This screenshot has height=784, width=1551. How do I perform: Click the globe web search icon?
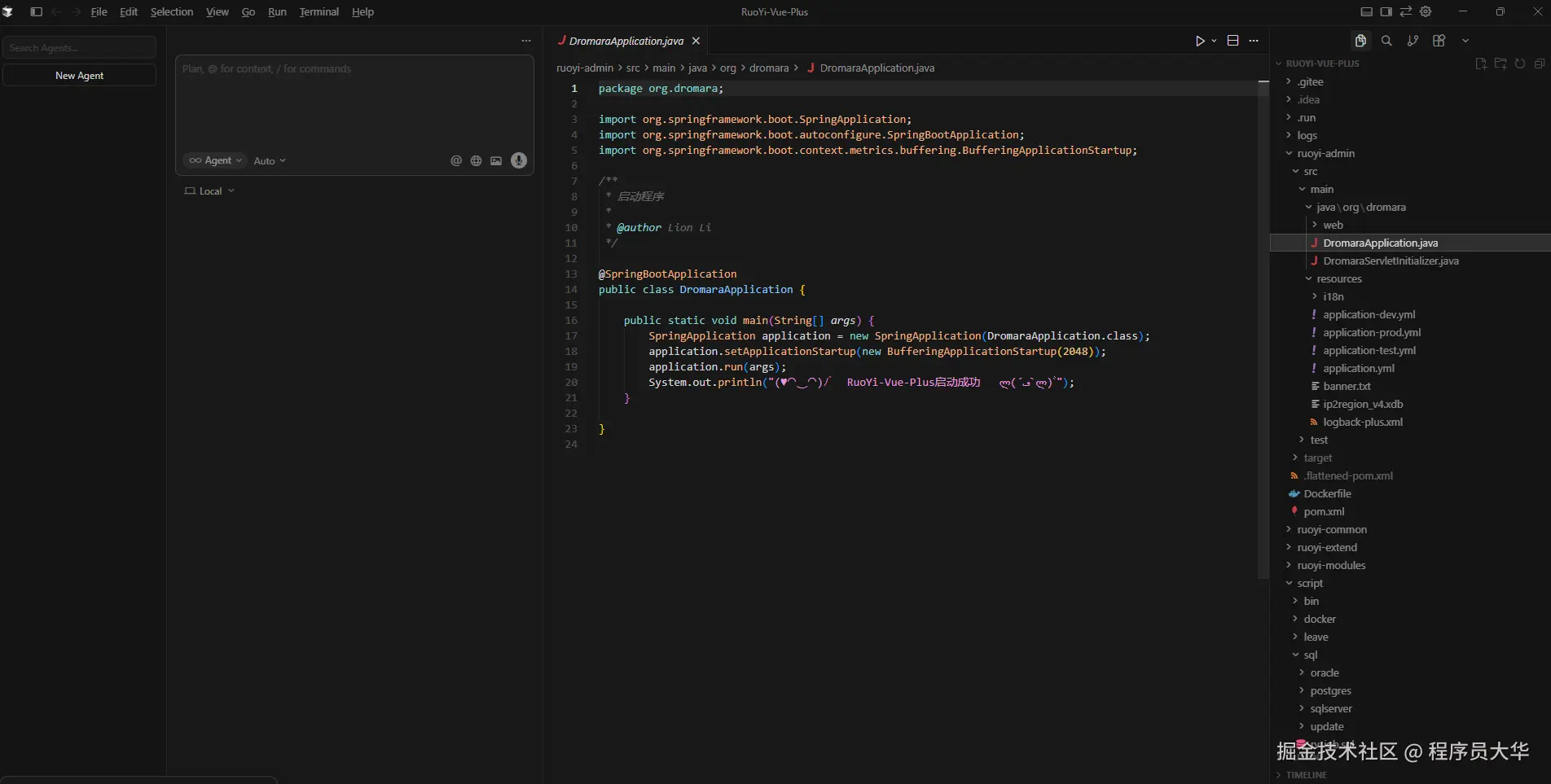tap(476, 161)
